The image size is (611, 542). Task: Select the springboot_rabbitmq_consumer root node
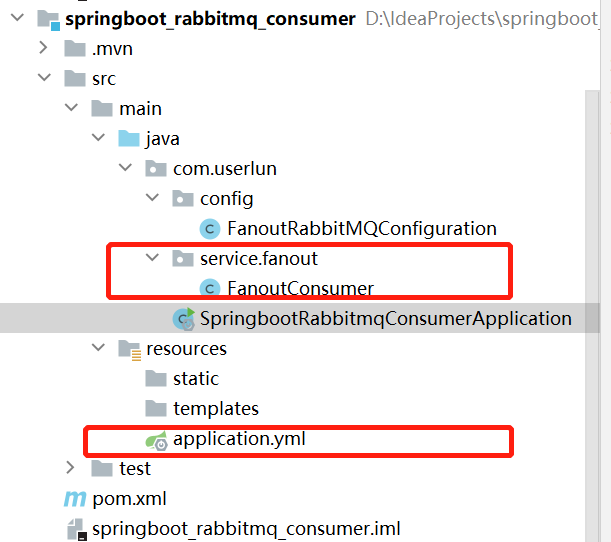(x=210, y=19)
